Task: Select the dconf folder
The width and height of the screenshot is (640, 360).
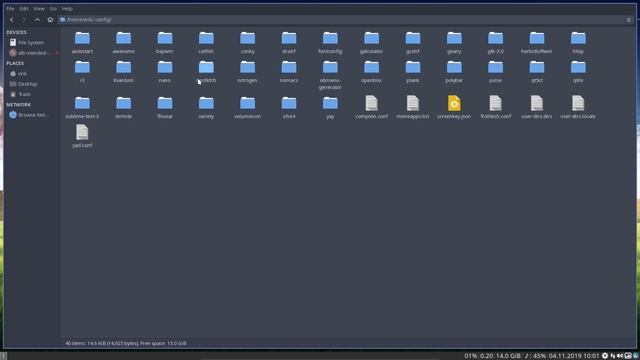Action: [x=289, y=42]
